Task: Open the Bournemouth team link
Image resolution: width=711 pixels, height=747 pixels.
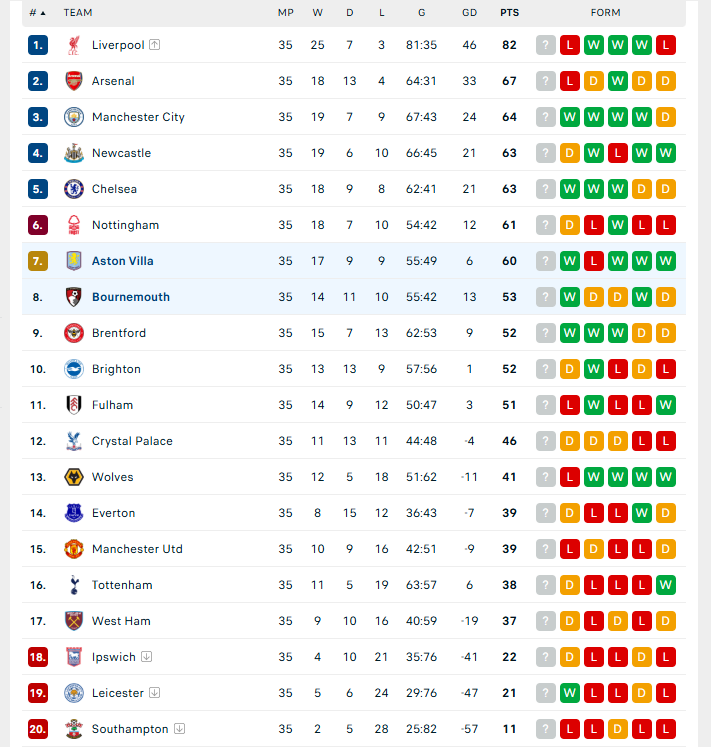Action: (131, 297)
